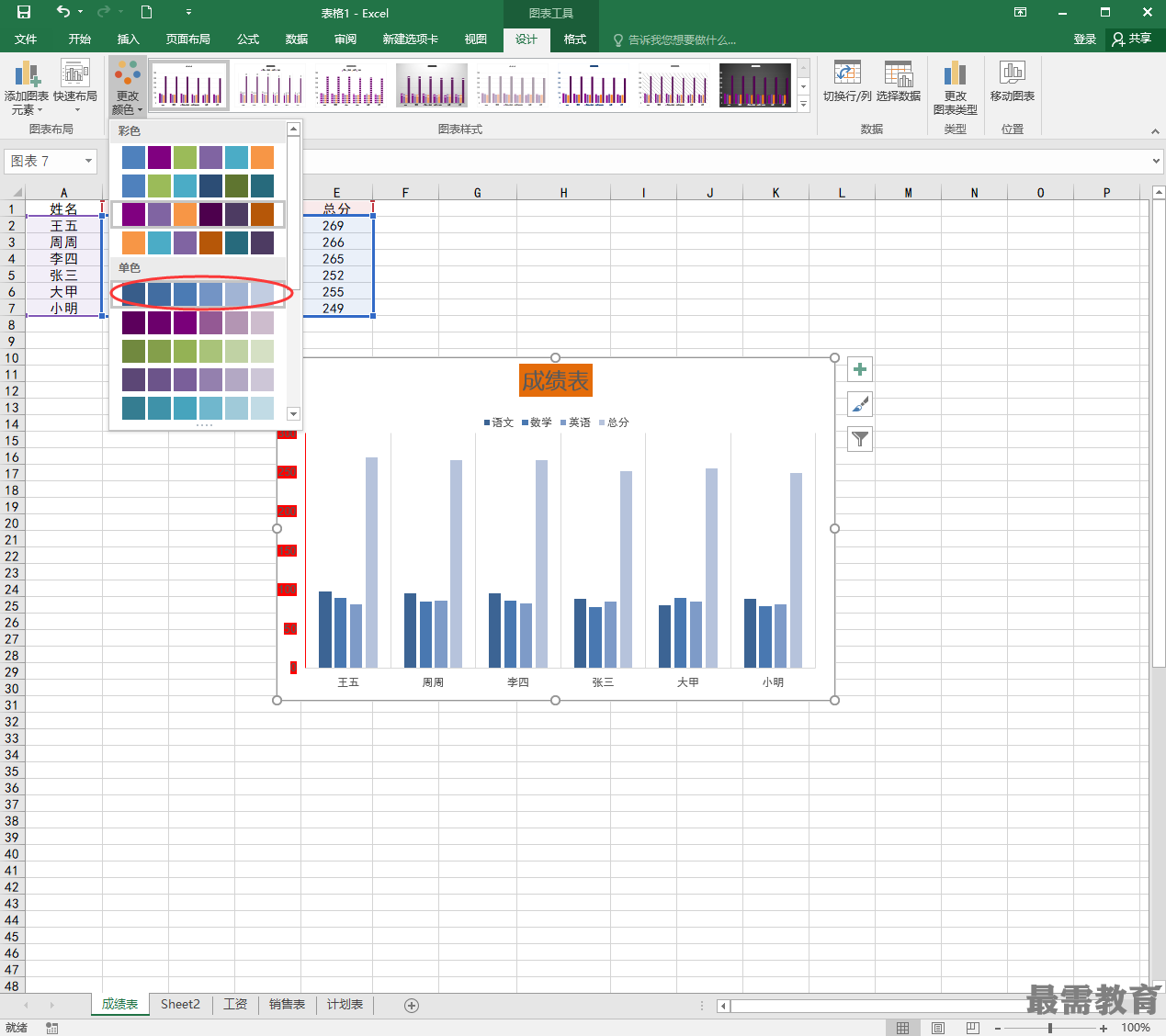This screenshot has width=1166, height=1036.
Task: Switch to the 工资 worksheet tab
Action: [x=235, y=1005]
